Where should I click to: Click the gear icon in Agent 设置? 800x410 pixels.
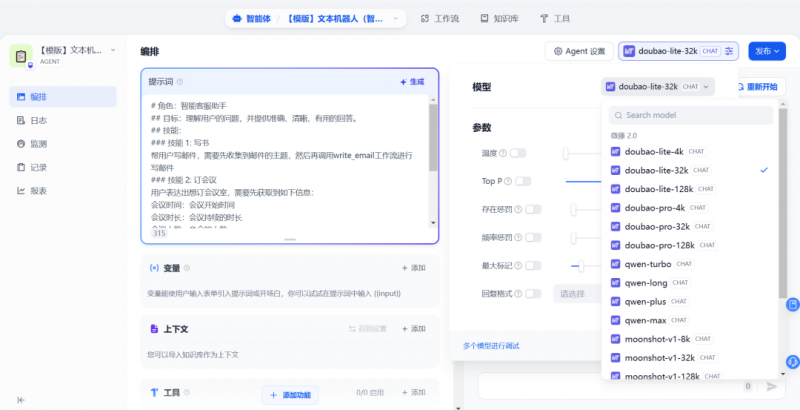[x=558, y=51]
